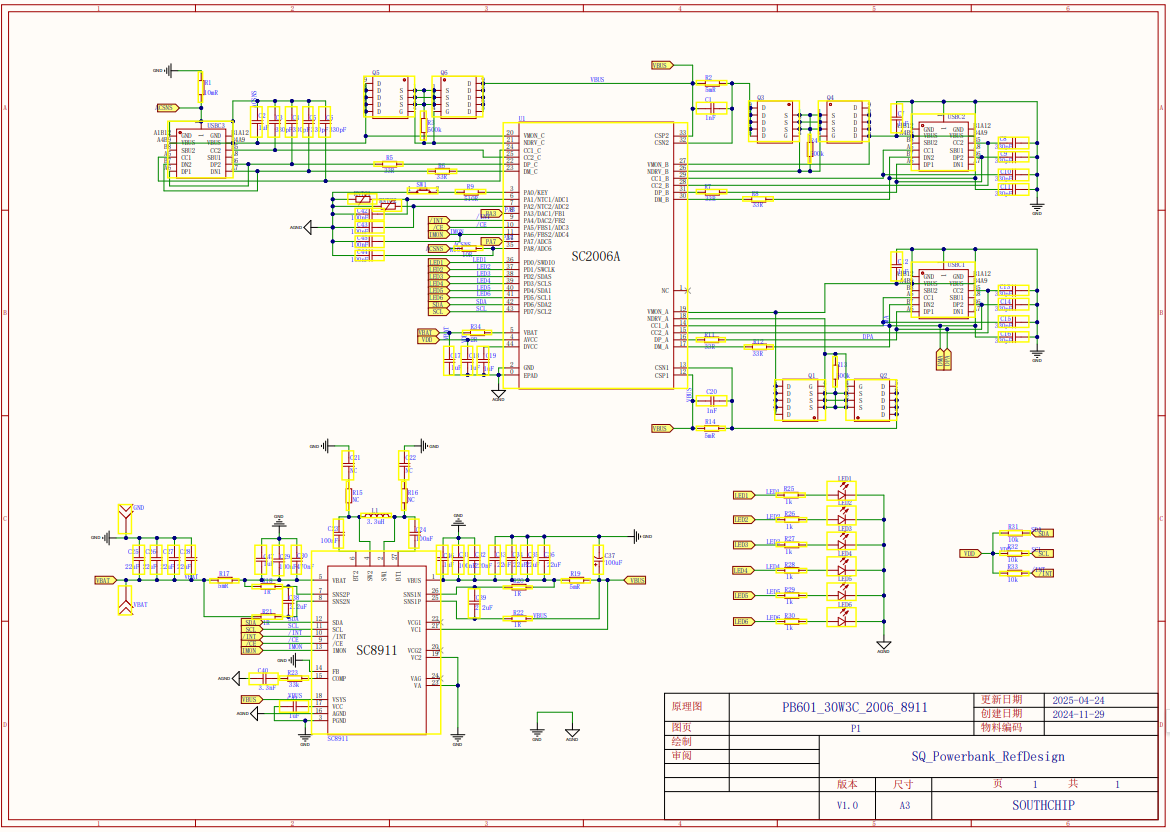Select the SOUTHCHIP company name field
1170x832 pixels.
1043,805
